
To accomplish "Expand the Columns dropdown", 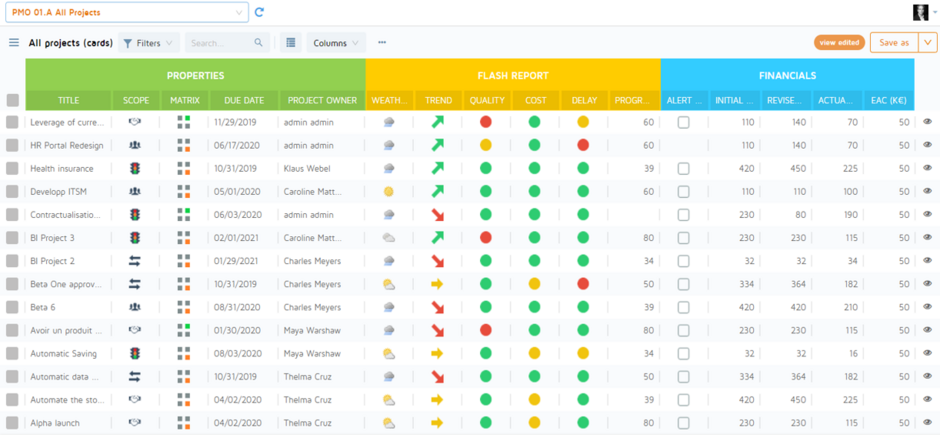I will click(x=336, y=43).
